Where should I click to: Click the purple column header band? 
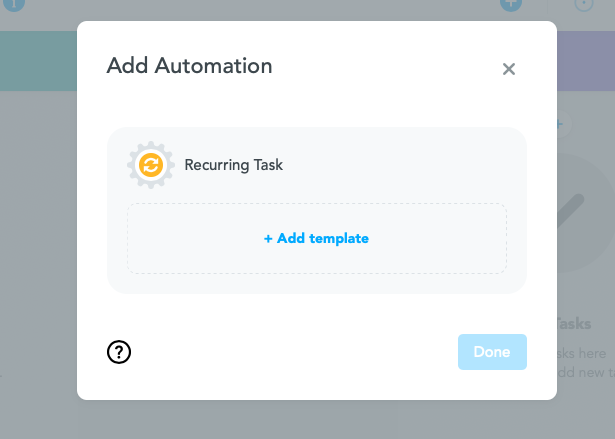[x=586, y=61]
